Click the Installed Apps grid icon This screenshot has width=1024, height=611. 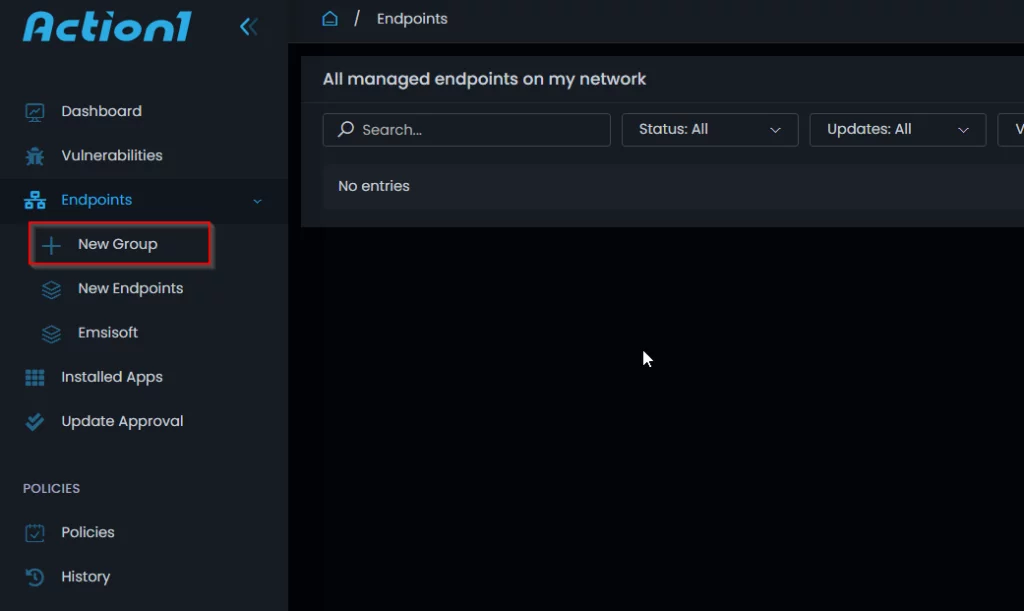click(x=35, y=378)
